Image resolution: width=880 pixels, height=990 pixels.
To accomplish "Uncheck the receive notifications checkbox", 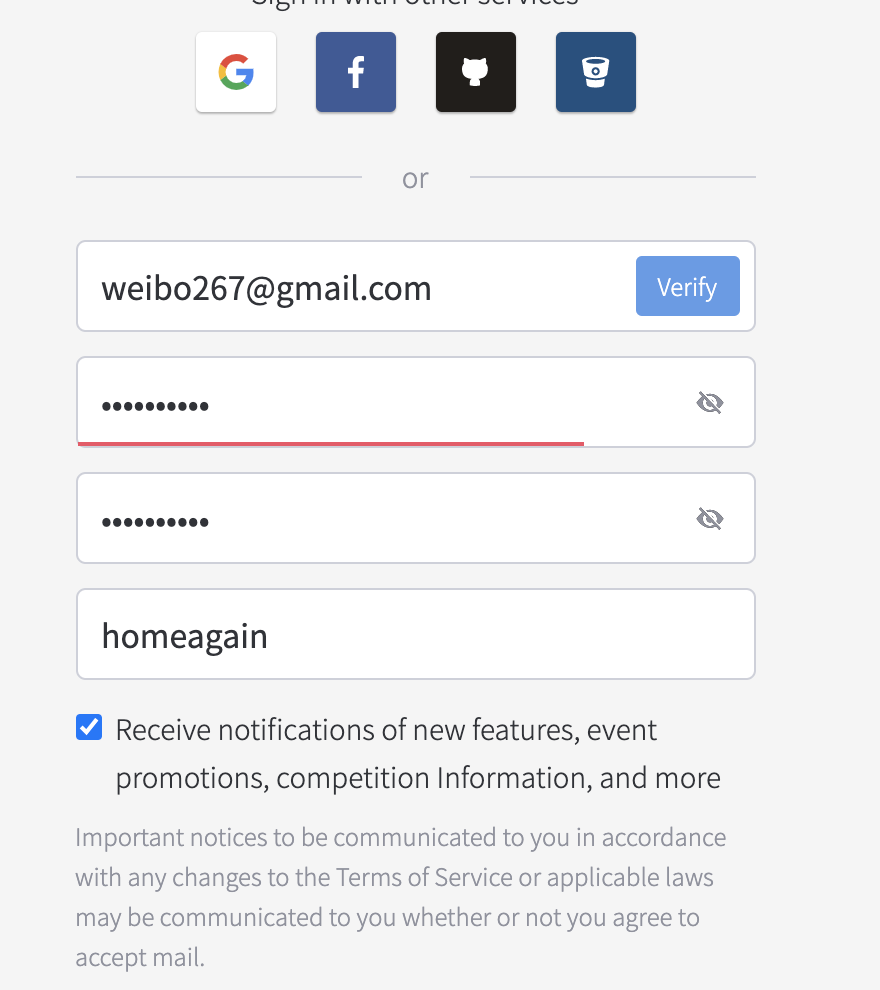I will tap(89, 727).
